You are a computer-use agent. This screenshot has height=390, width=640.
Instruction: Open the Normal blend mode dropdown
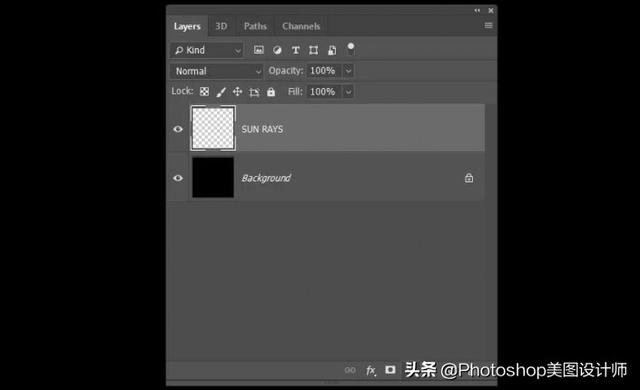coord(216,71)
